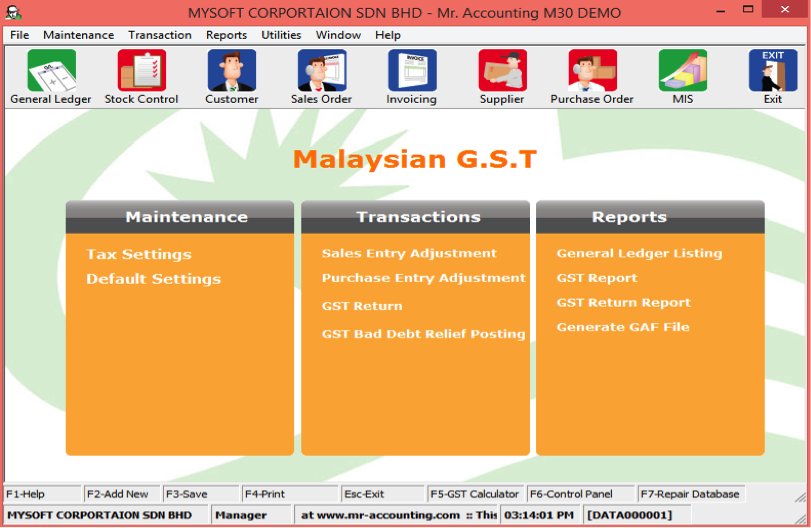Click the Reports panel header

(650, 217)
